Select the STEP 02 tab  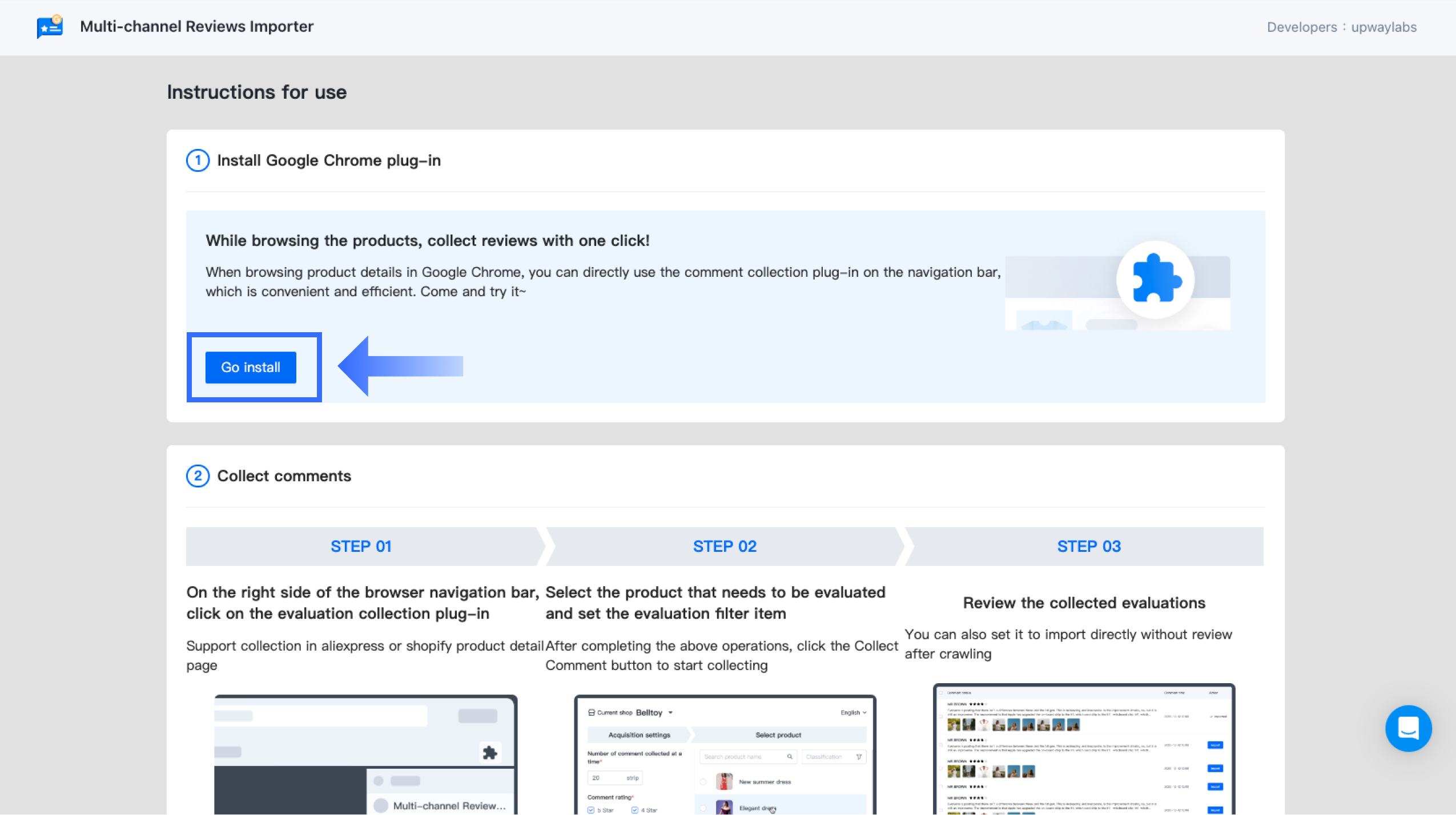point(724,546)
